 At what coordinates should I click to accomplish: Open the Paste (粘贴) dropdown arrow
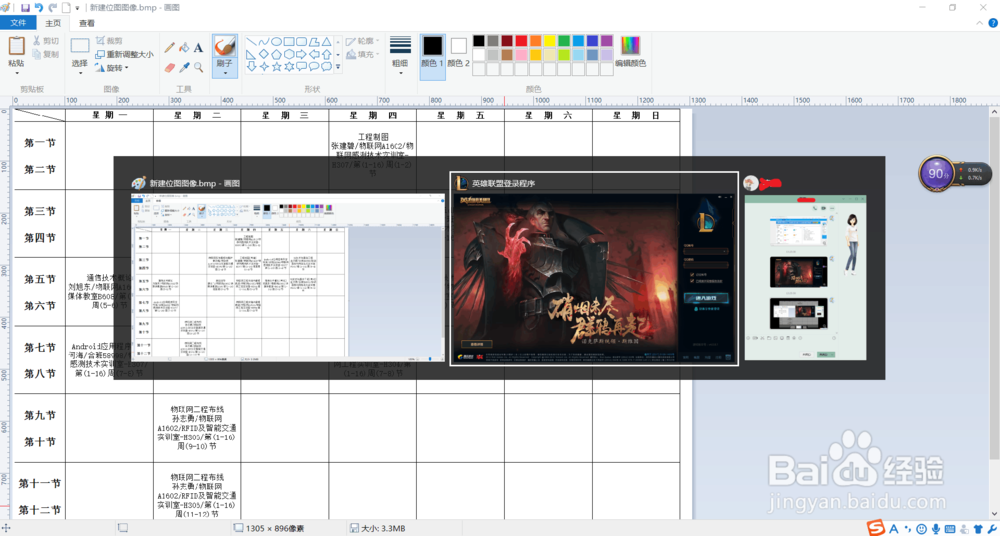coord(17,73)
